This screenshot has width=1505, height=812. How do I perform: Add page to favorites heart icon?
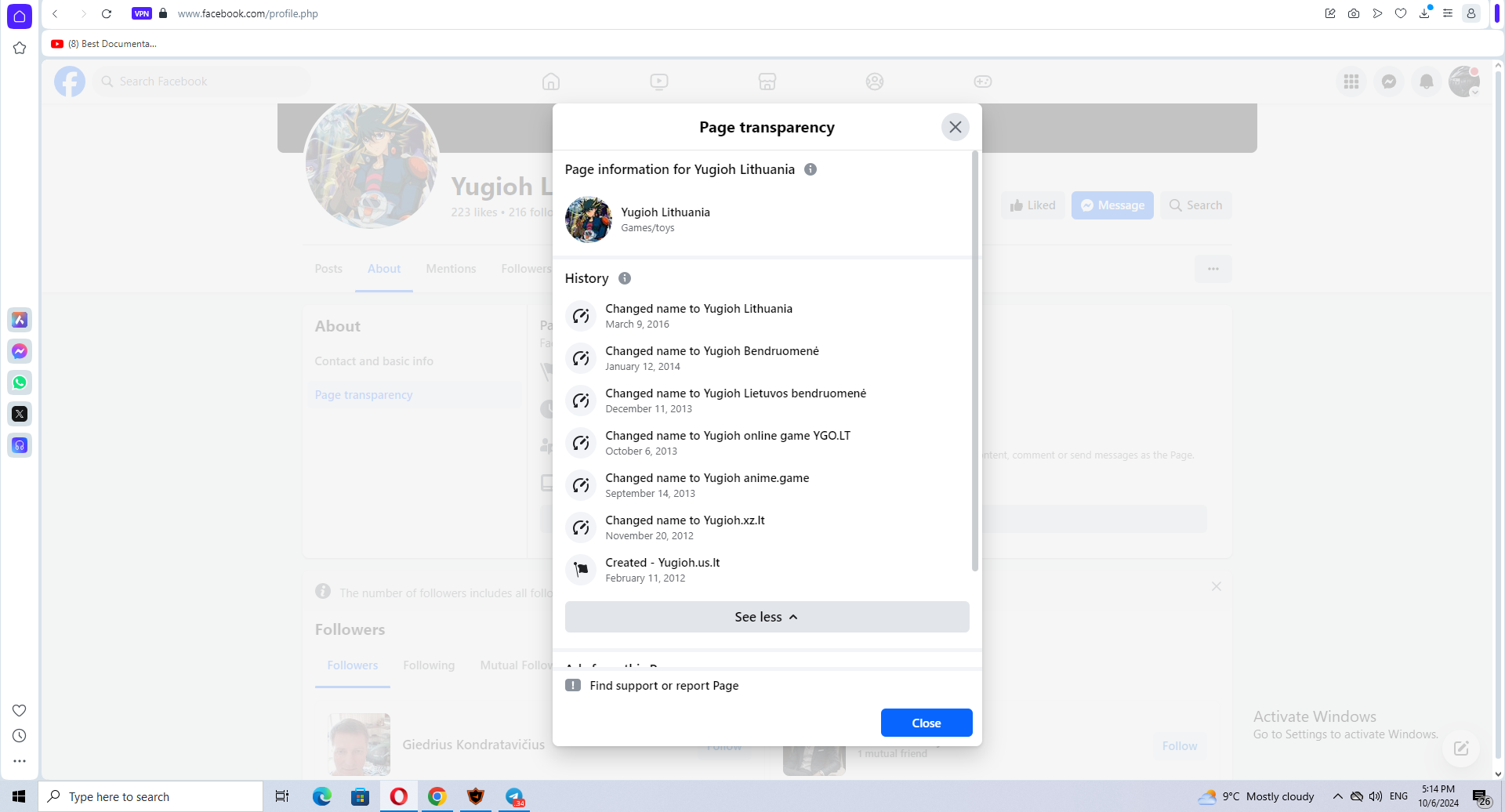click(x=1401, y=13)
